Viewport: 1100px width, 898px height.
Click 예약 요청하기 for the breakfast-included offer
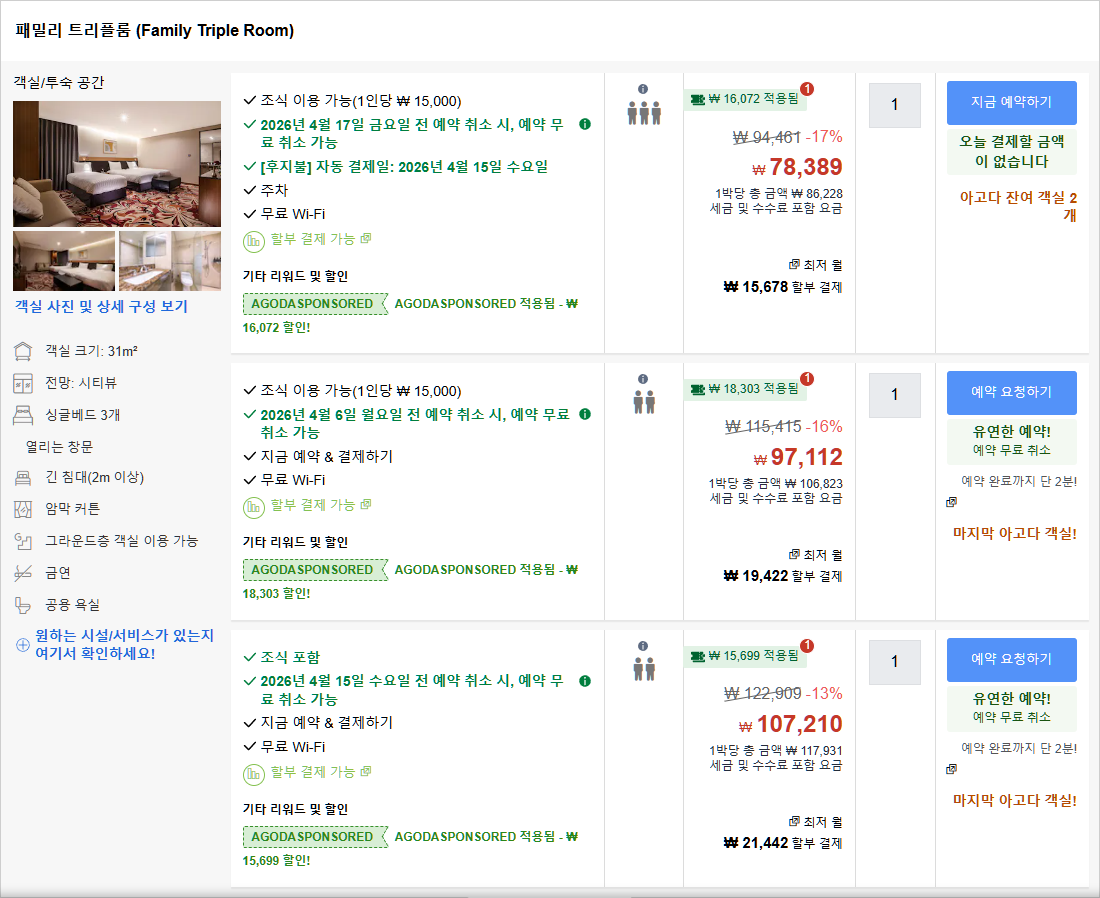coord(1011,659)
